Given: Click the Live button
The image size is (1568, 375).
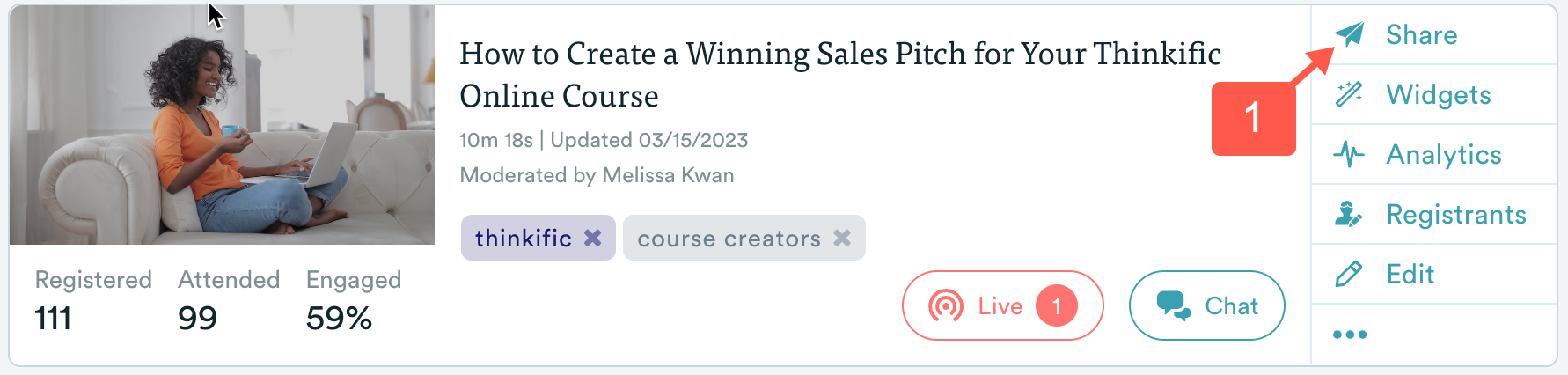Looking at the screenshot, I should 999,306.
